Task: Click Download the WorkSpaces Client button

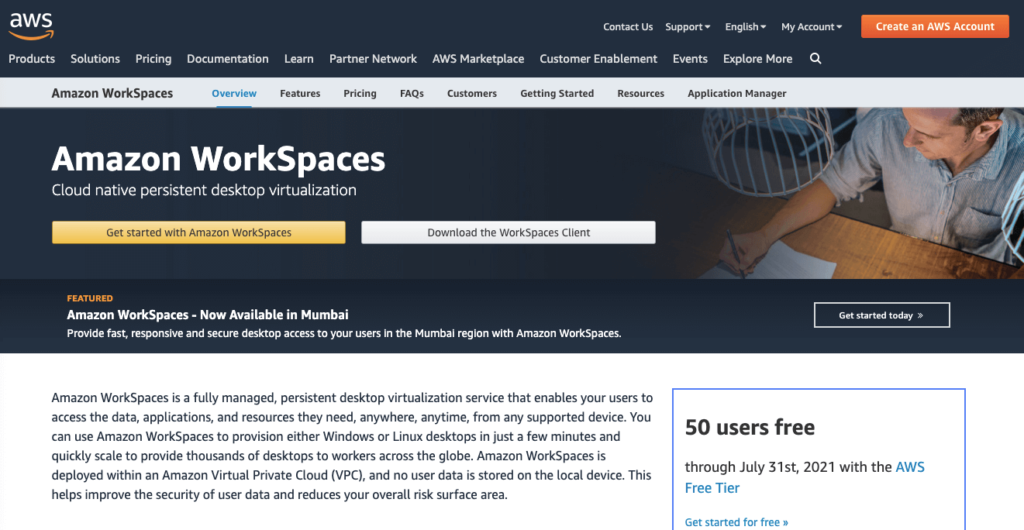Action: (x=509, y=232)
